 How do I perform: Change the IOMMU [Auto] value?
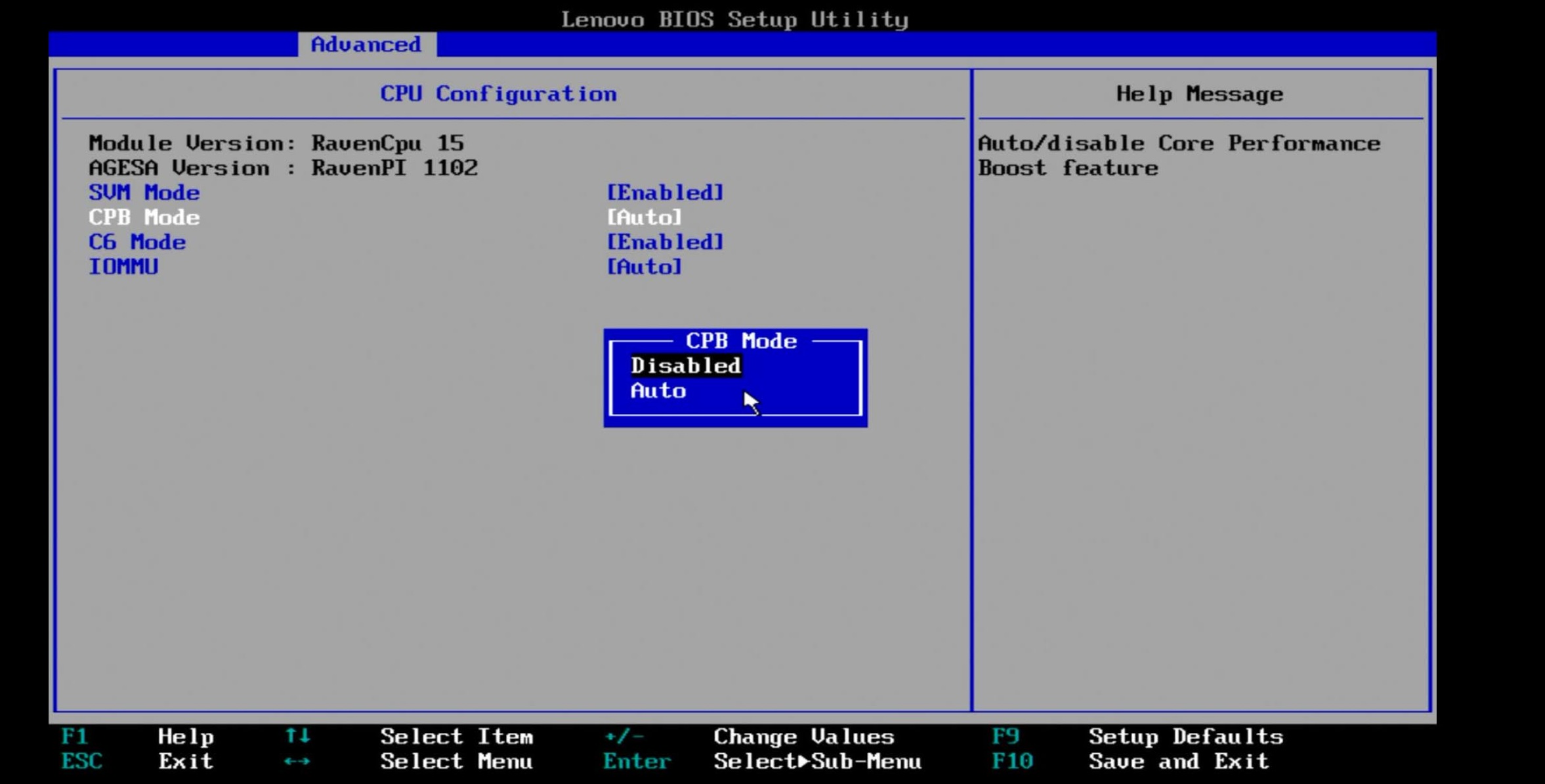[x=644, y=267]
